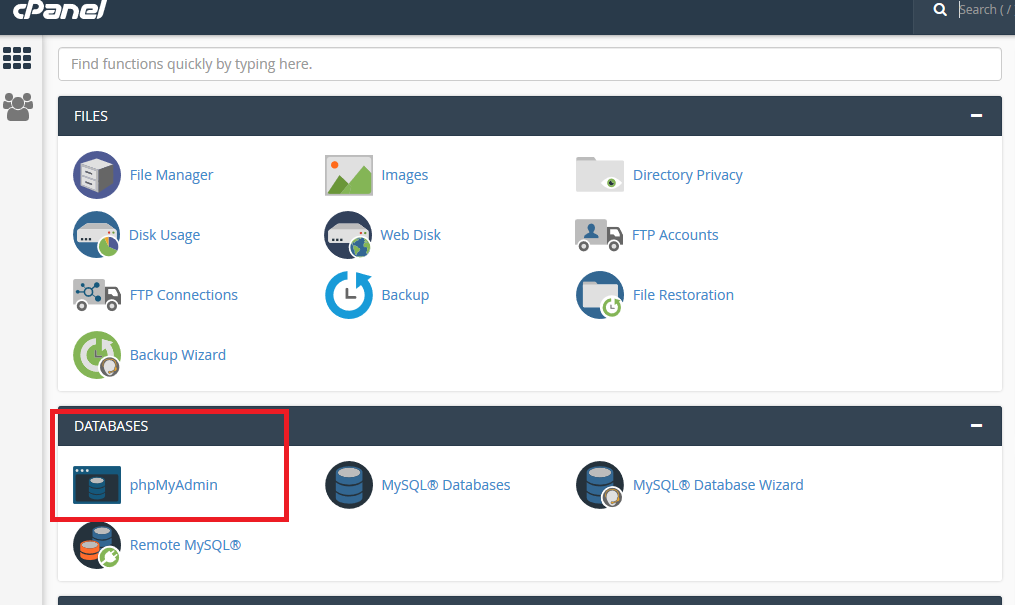
Task: Collapse the Databases section
Action: [976, 426]
